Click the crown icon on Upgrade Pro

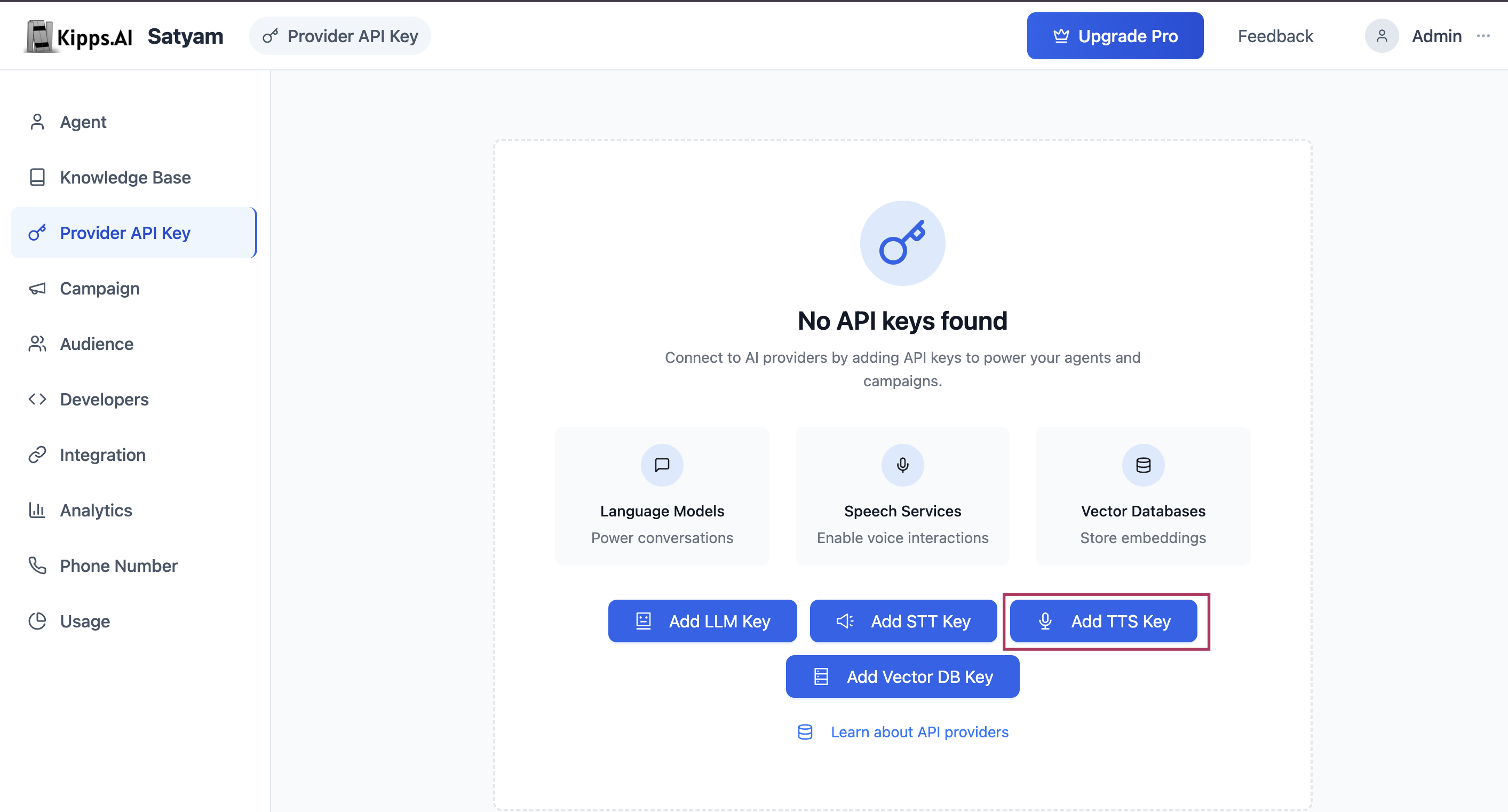coord(1061,36)
